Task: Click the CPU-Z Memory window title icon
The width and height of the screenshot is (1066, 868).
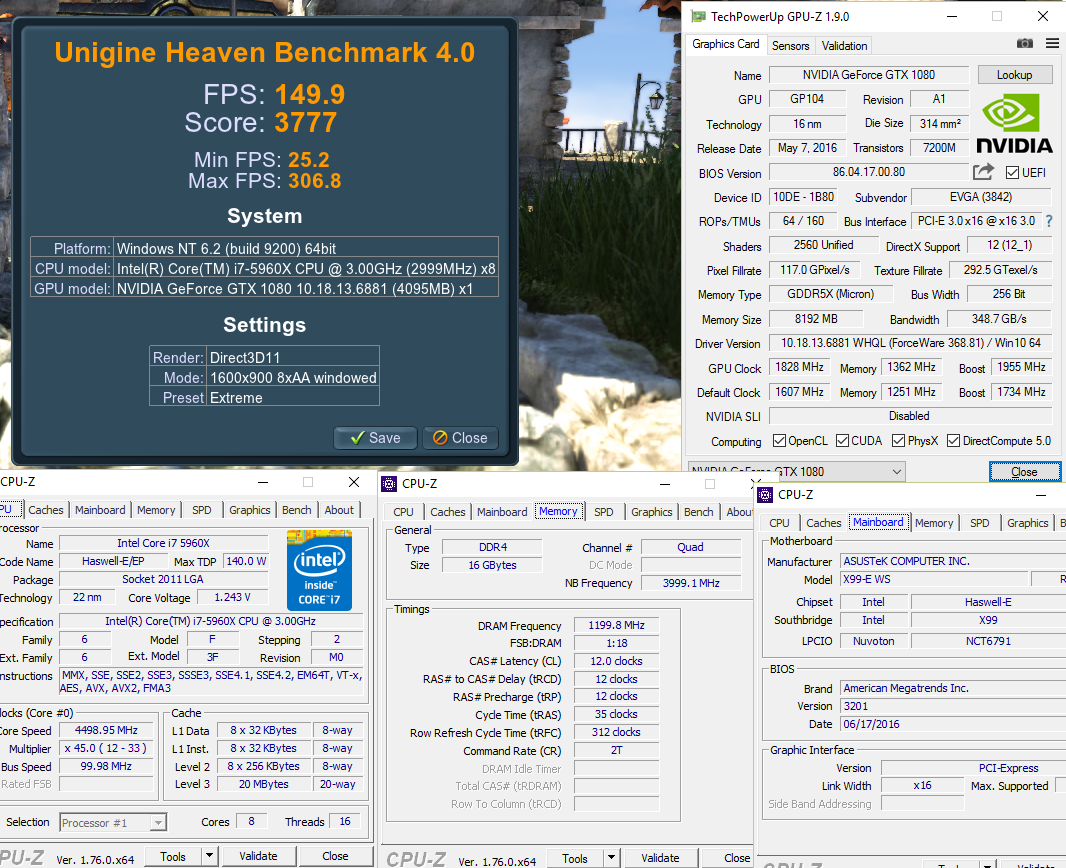Action: (x=389, y=484)
